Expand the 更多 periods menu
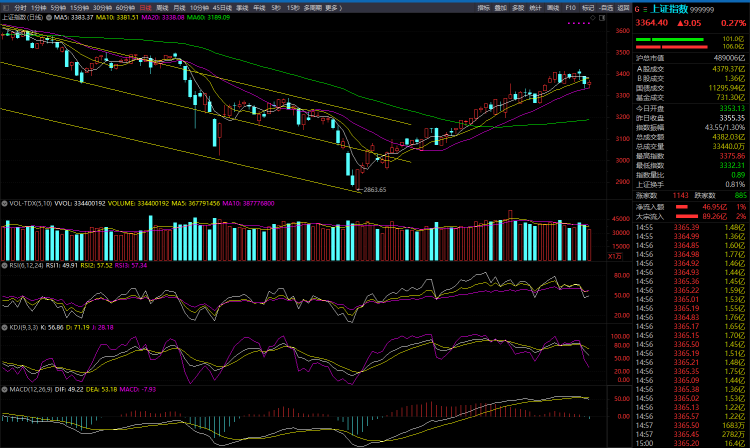 (x=333, y=7)
